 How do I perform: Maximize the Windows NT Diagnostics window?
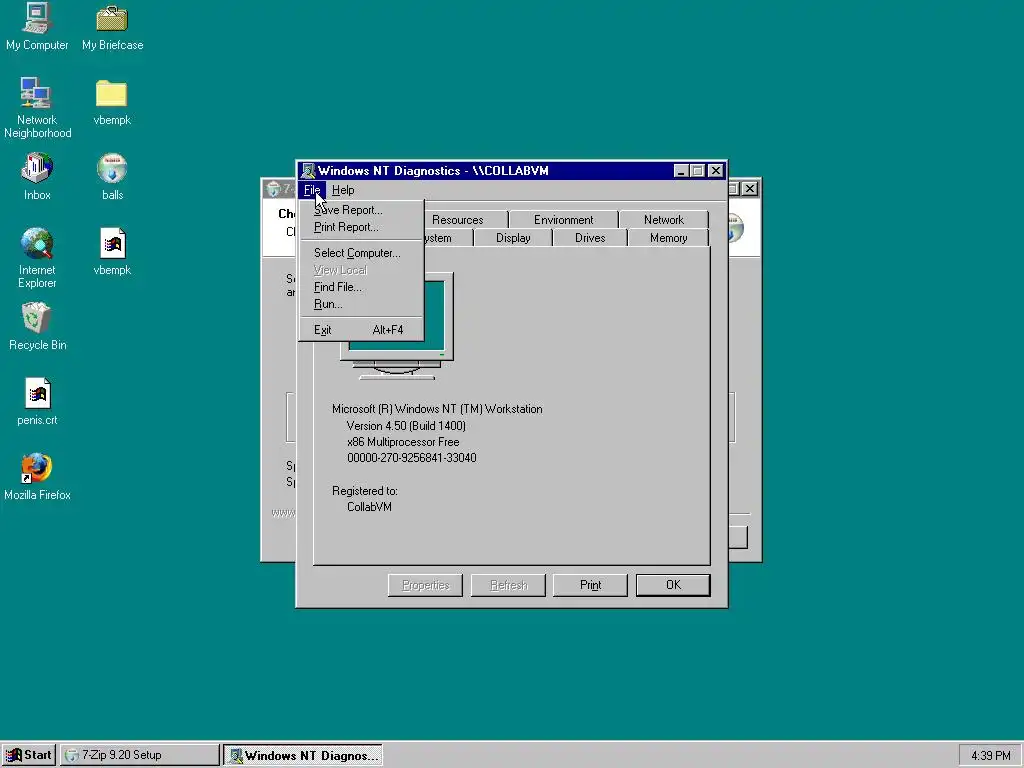pyautogui.click(x=697, y=171)
